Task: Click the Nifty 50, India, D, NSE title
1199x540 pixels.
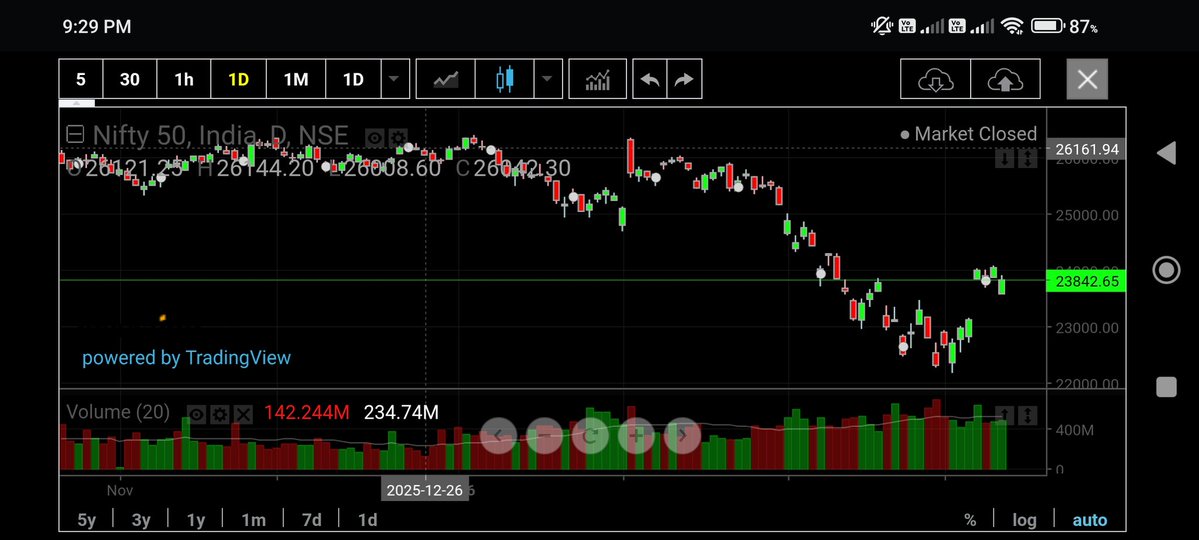Action: click(220, 135)
